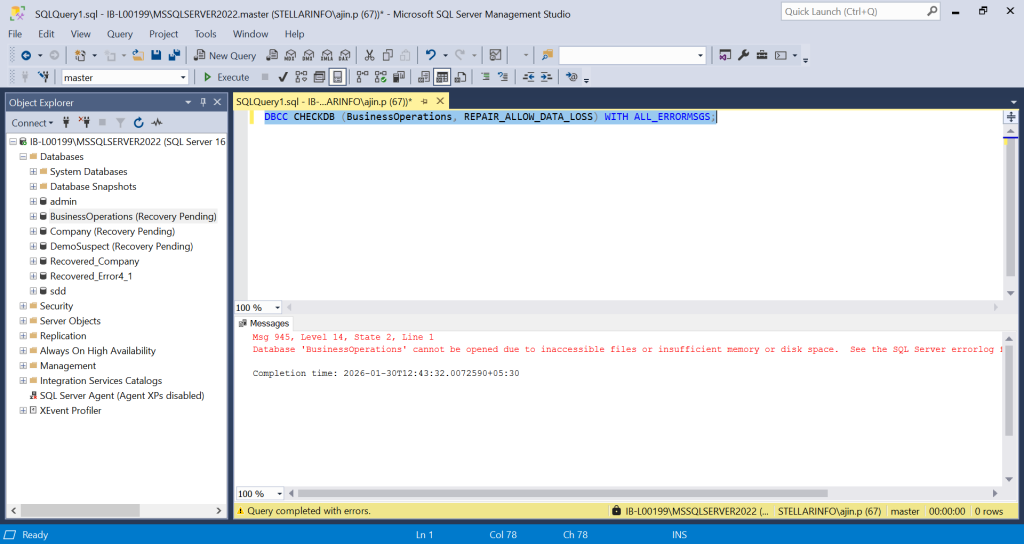Select the SQLQuery1.sql document tab
1024x544 pixels.
pos(324,101)
